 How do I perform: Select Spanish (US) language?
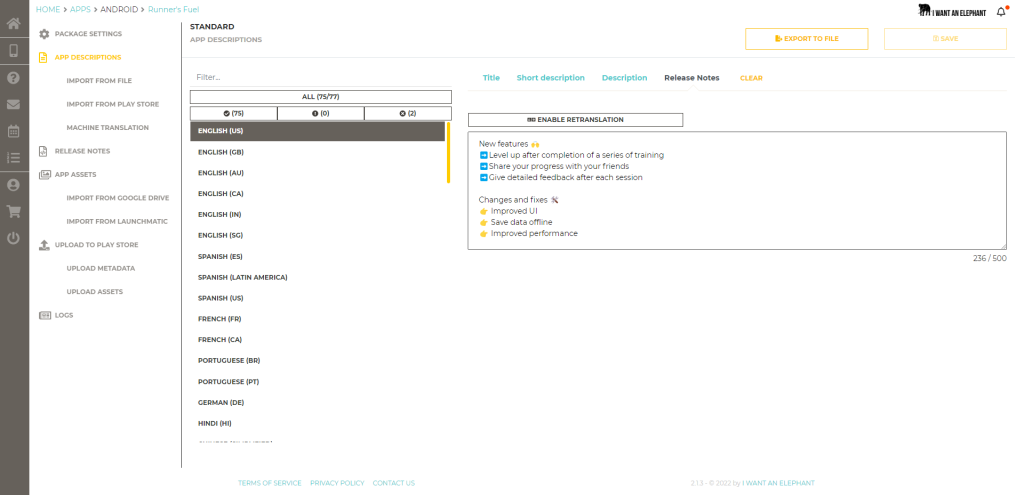[317, 298]
